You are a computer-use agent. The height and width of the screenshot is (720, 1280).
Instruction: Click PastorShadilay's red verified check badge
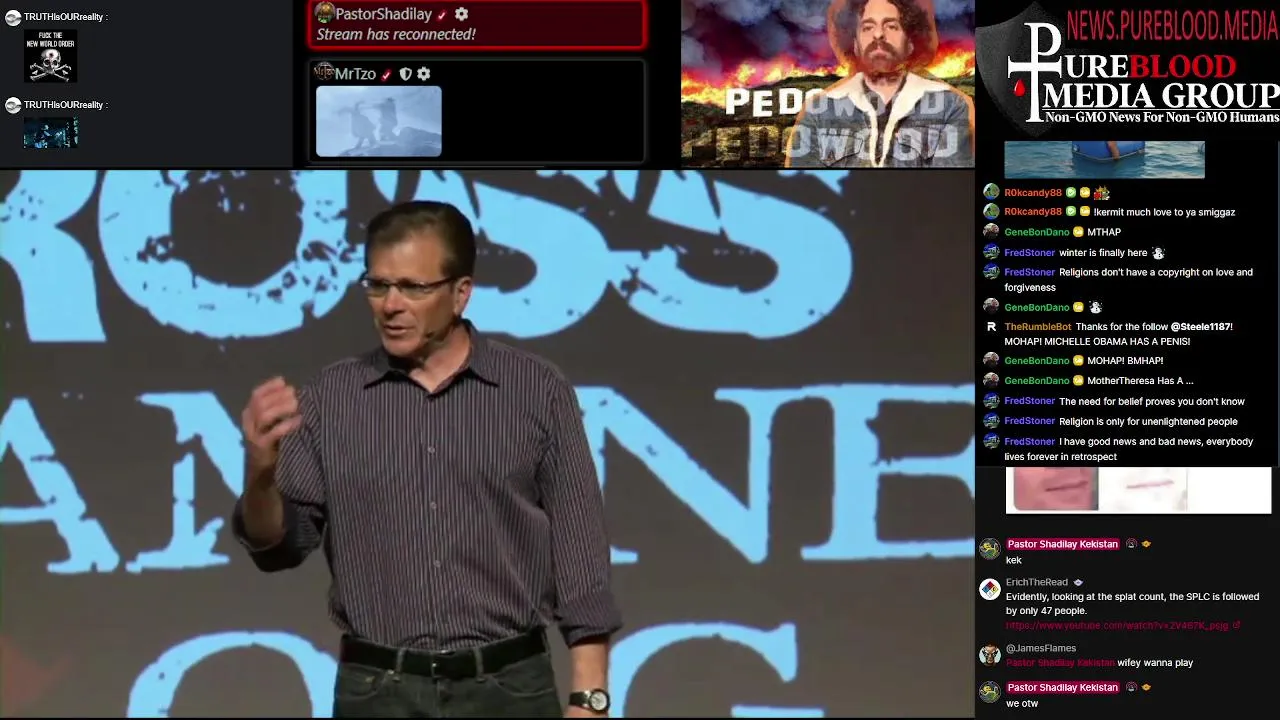[442, 15]
